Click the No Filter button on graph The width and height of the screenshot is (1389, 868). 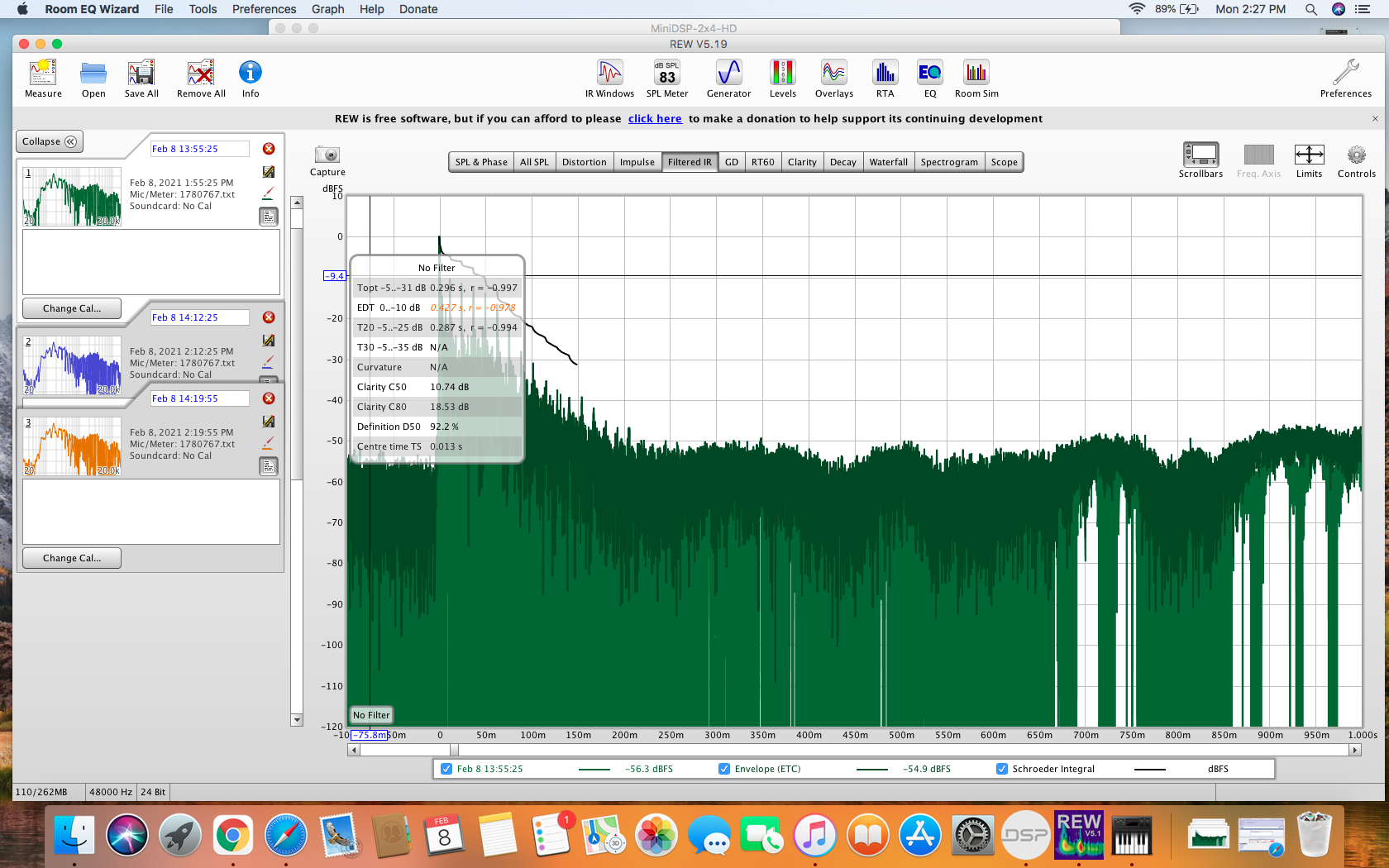[x=371, y=715]
